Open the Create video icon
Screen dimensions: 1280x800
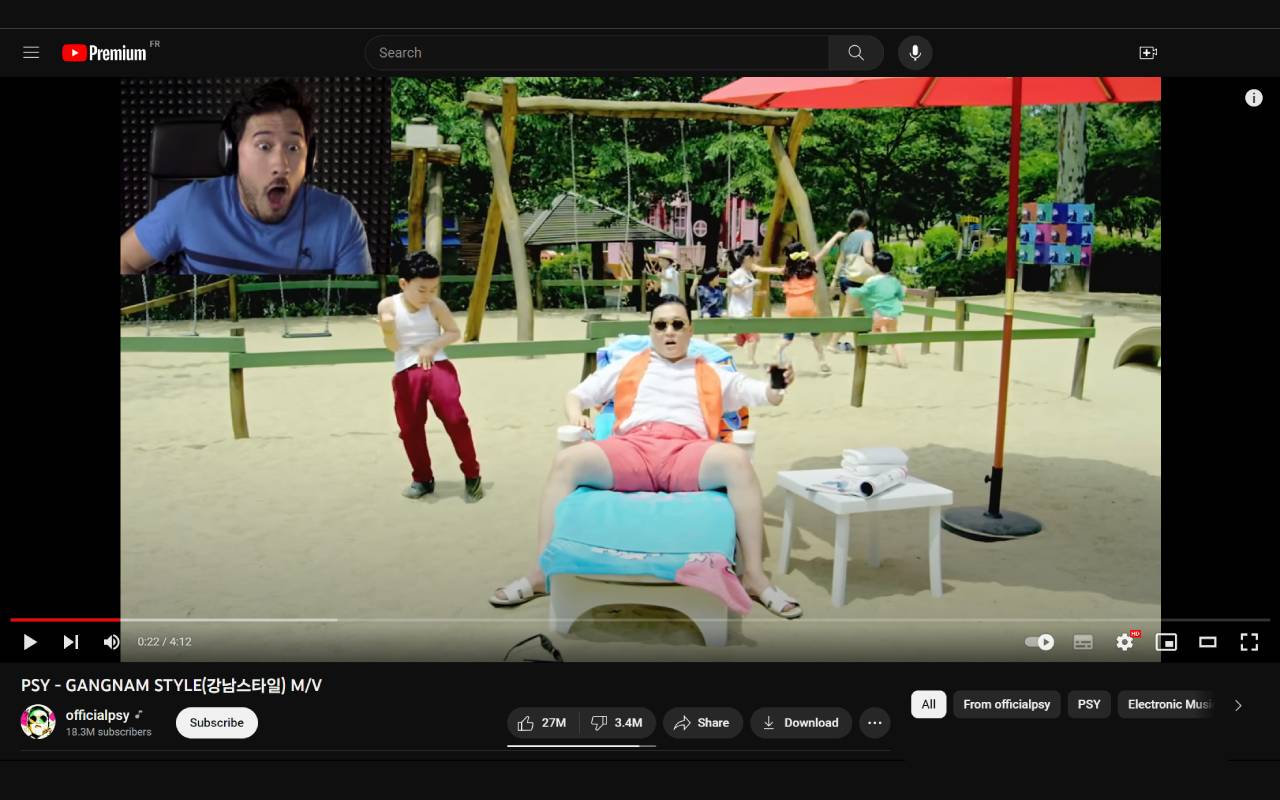[1148, 52]
